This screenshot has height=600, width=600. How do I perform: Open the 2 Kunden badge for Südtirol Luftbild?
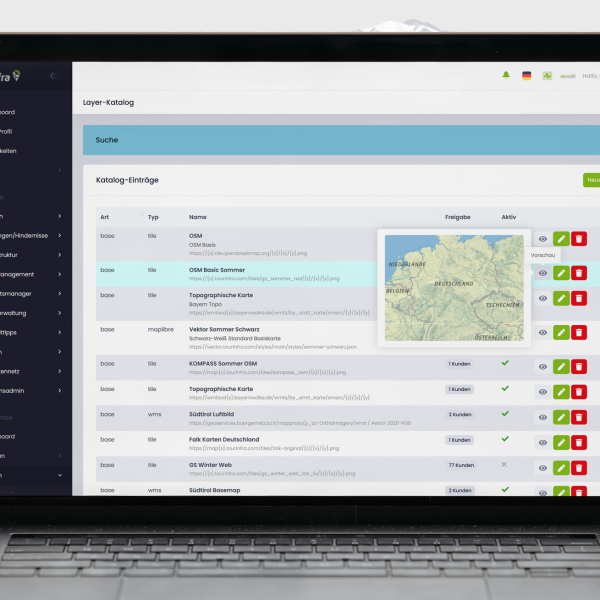[460, 414]
